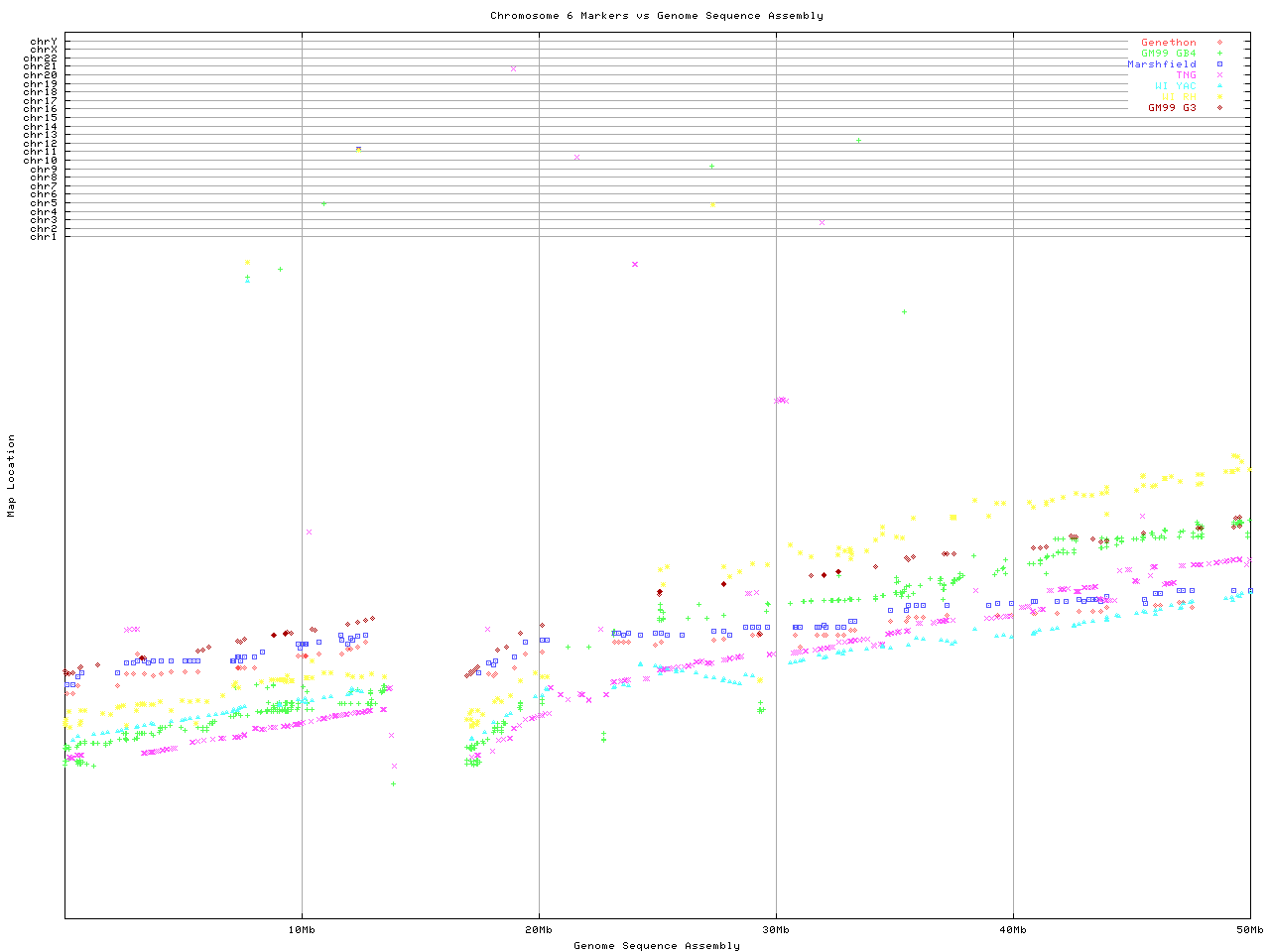Click the WI YAC legend text
This screenshot has height=952, width=1270.
point(1175,86)
